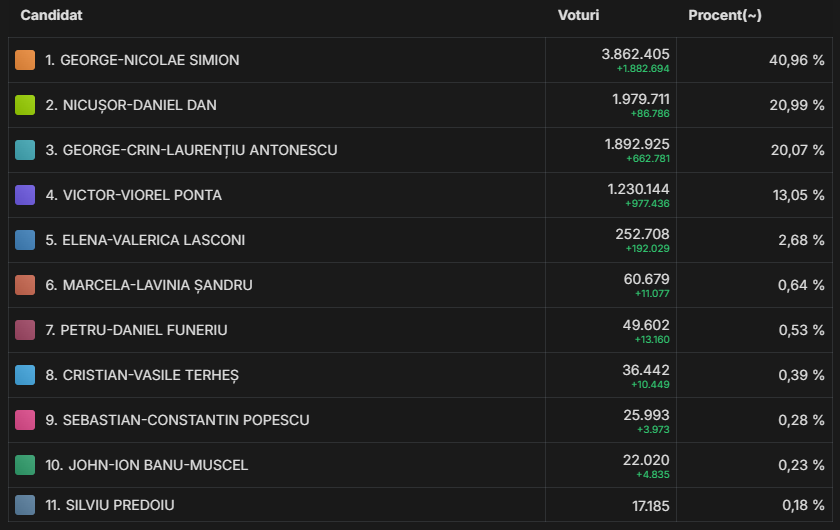Click Victor-Viorel Ponta's vote count 1.230.144
Image resolution: width=840 pixels, height=530 pixels.
point(638,189)
